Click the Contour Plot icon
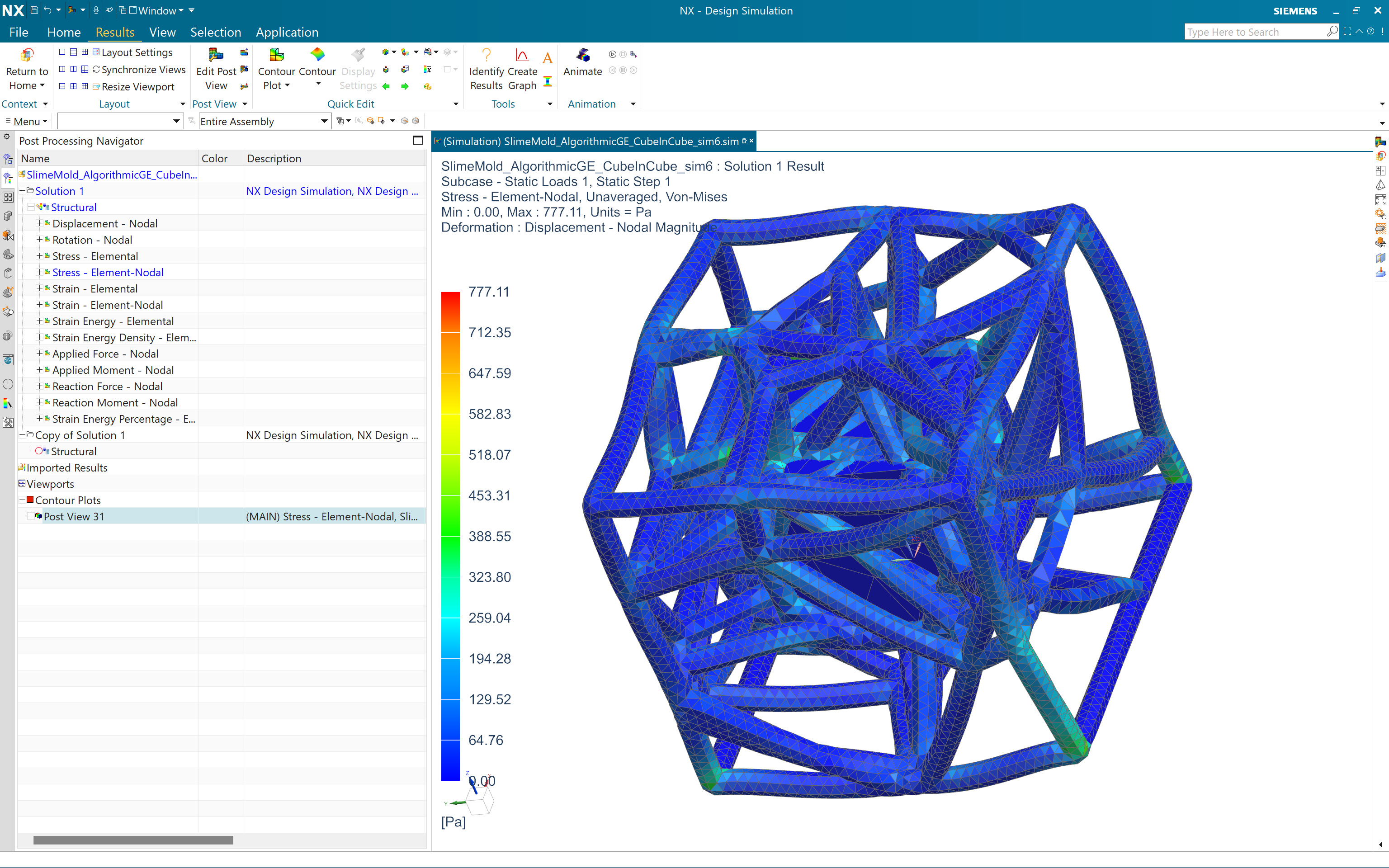 click(276, 56)
